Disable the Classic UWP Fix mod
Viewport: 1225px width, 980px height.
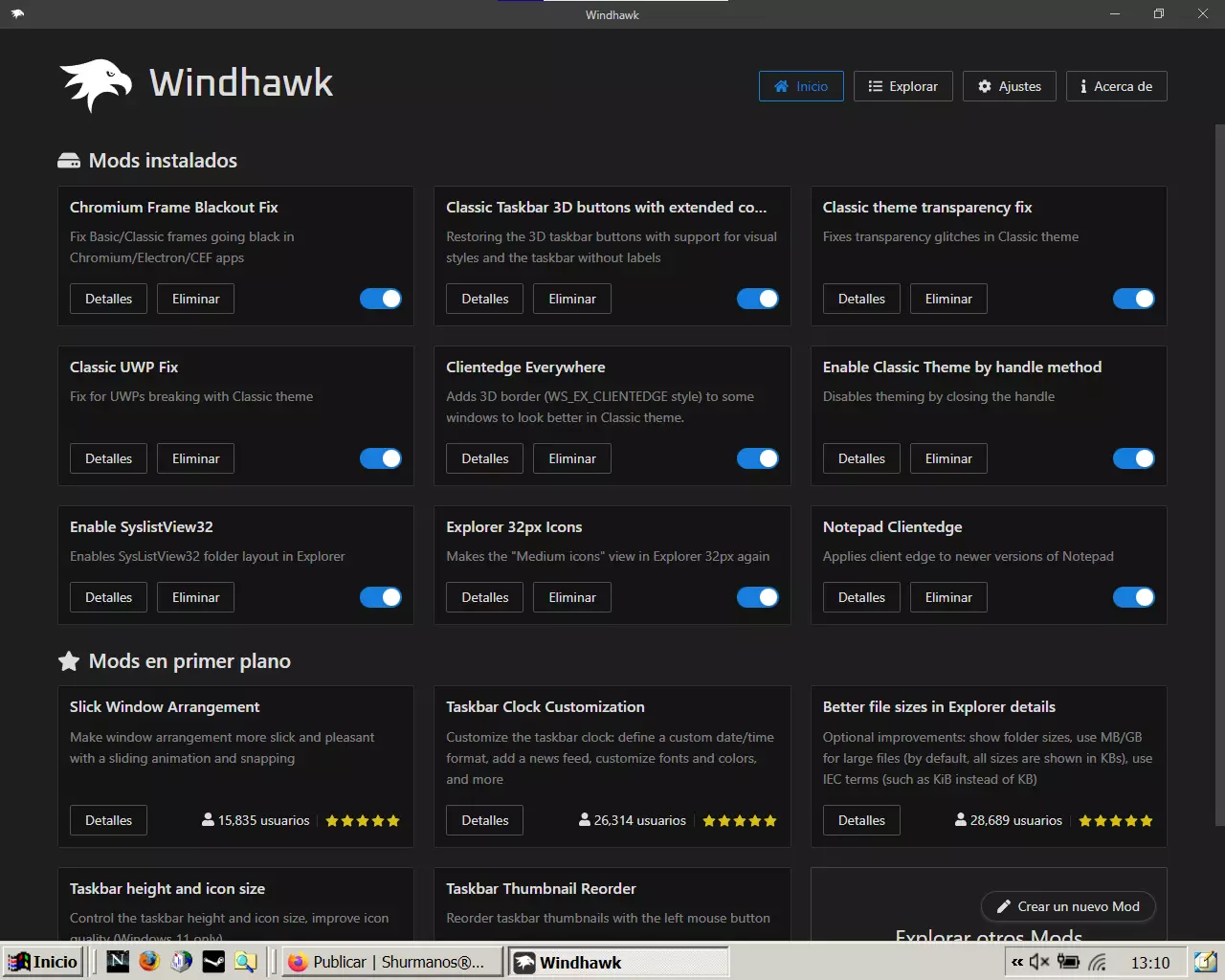(381, 458)
